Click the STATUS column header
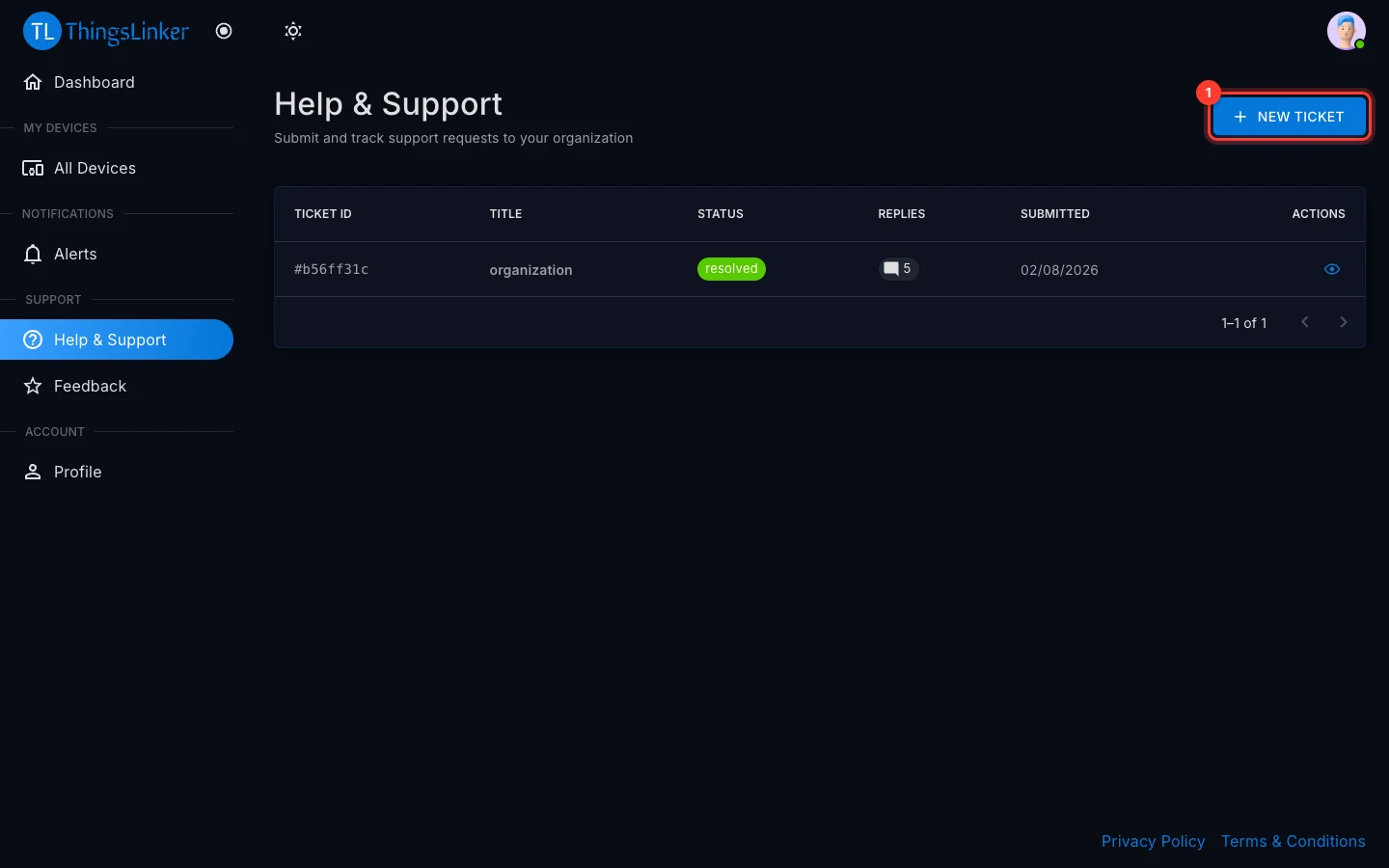This screenshot has width=1389, height=868. [721, 214]
